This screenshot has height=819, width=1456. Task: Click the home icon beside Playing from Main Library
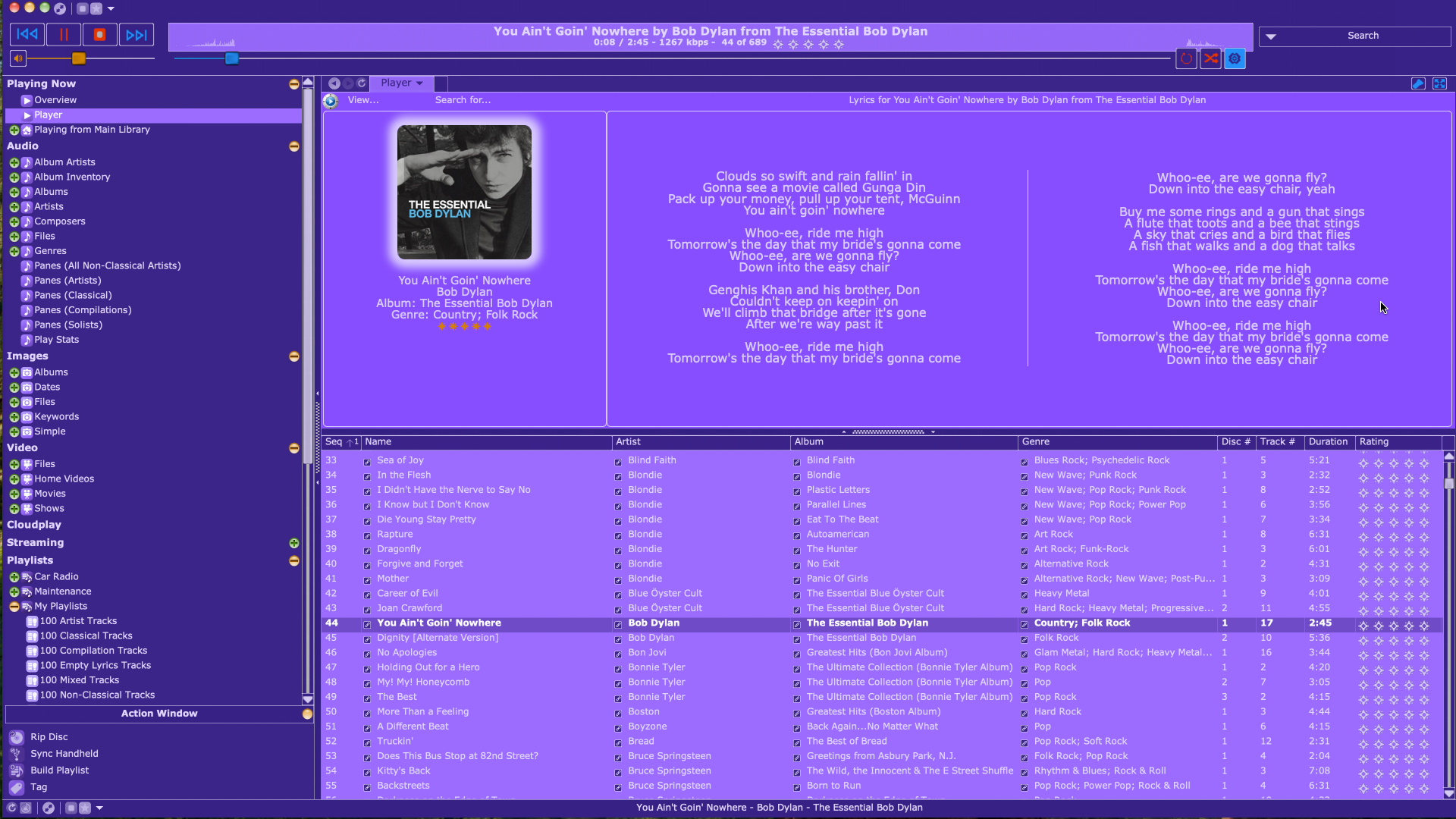tap(27, 130)
